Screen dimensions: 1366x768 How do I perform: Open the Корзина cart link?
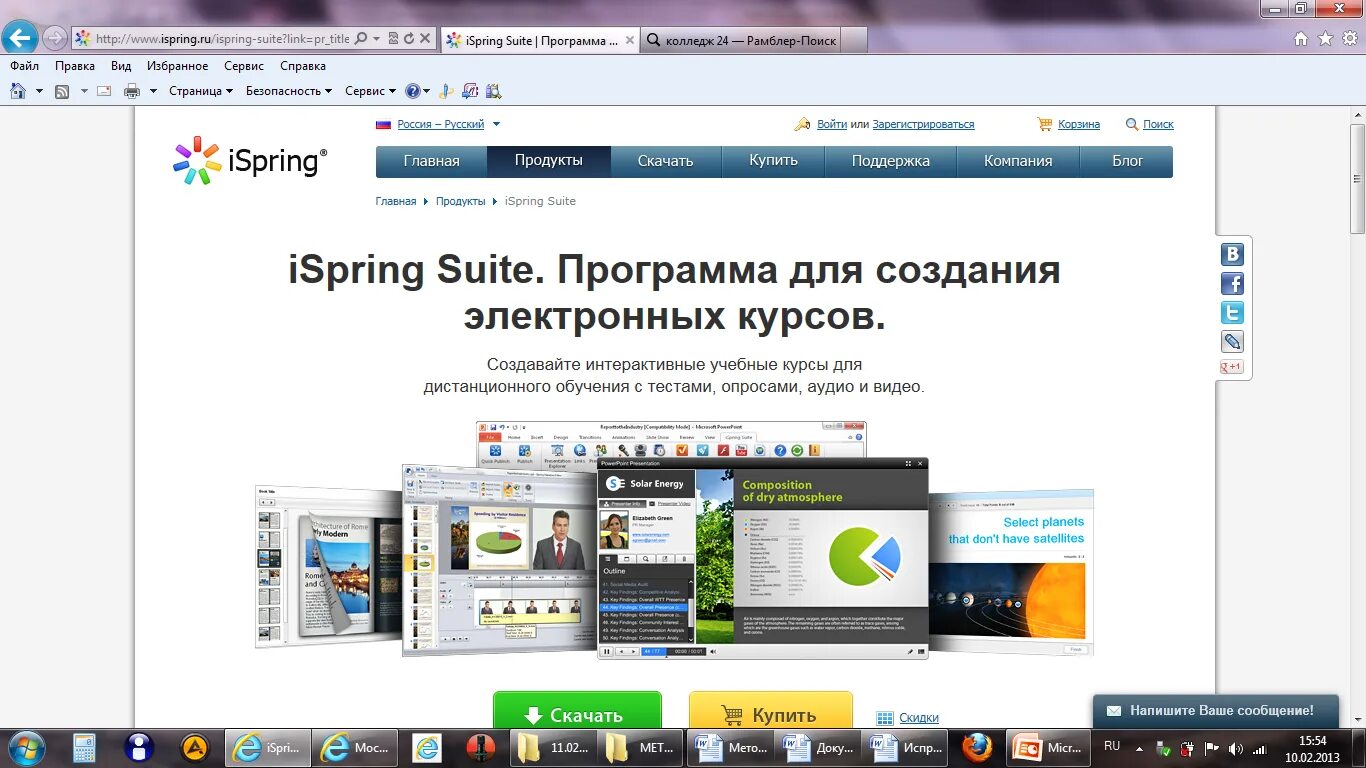1079,124
